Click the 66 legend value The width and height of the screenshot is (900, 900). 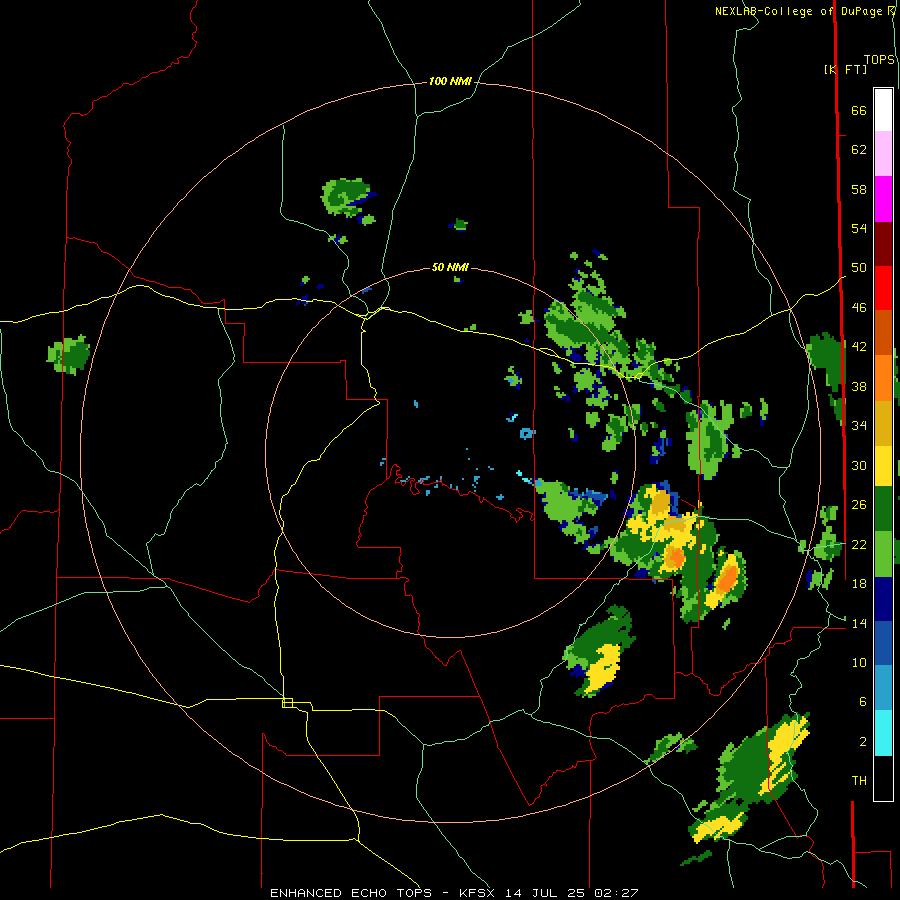(x=859, y=111)
